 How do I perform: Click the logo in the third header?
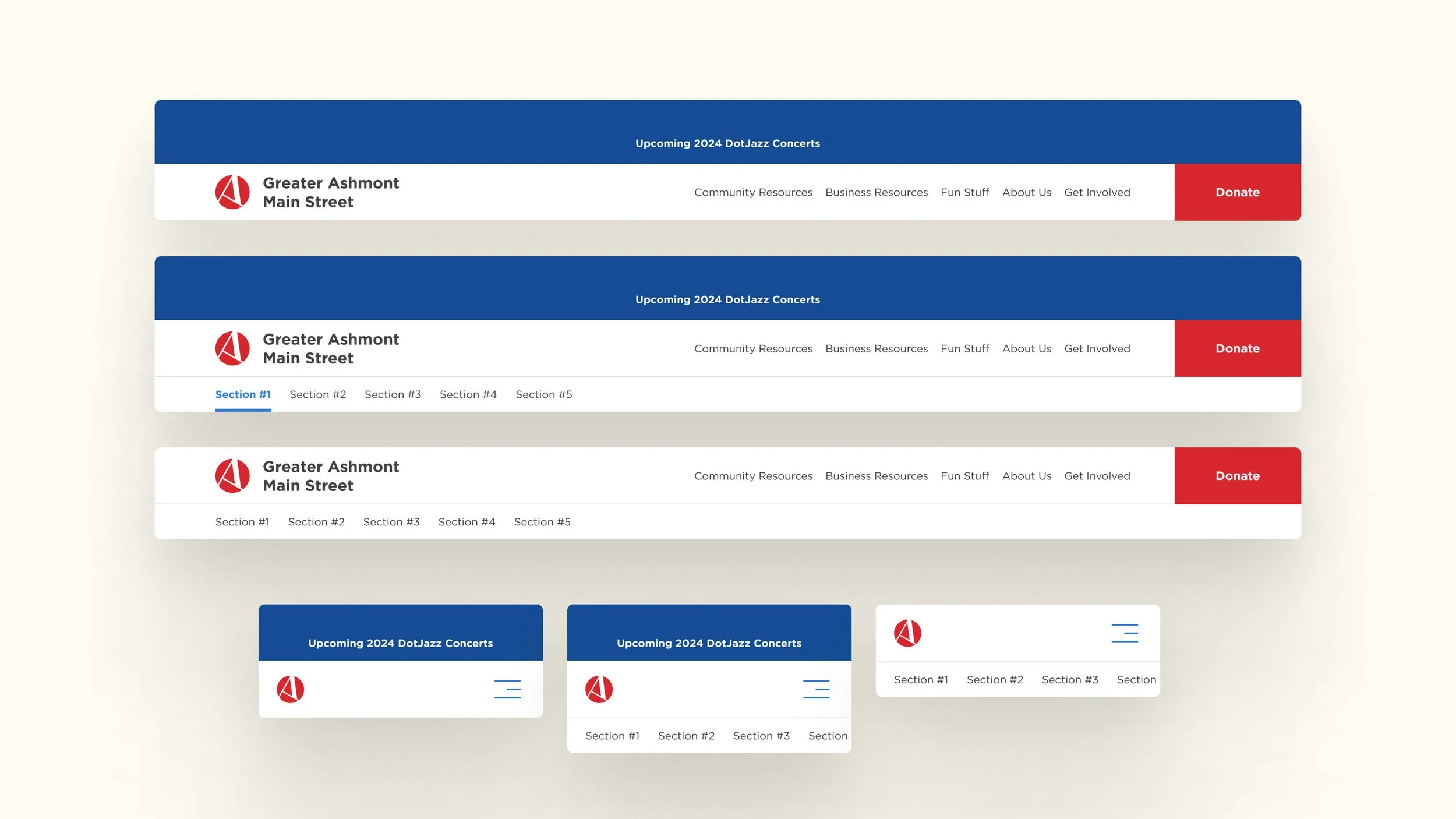[232, 476]
